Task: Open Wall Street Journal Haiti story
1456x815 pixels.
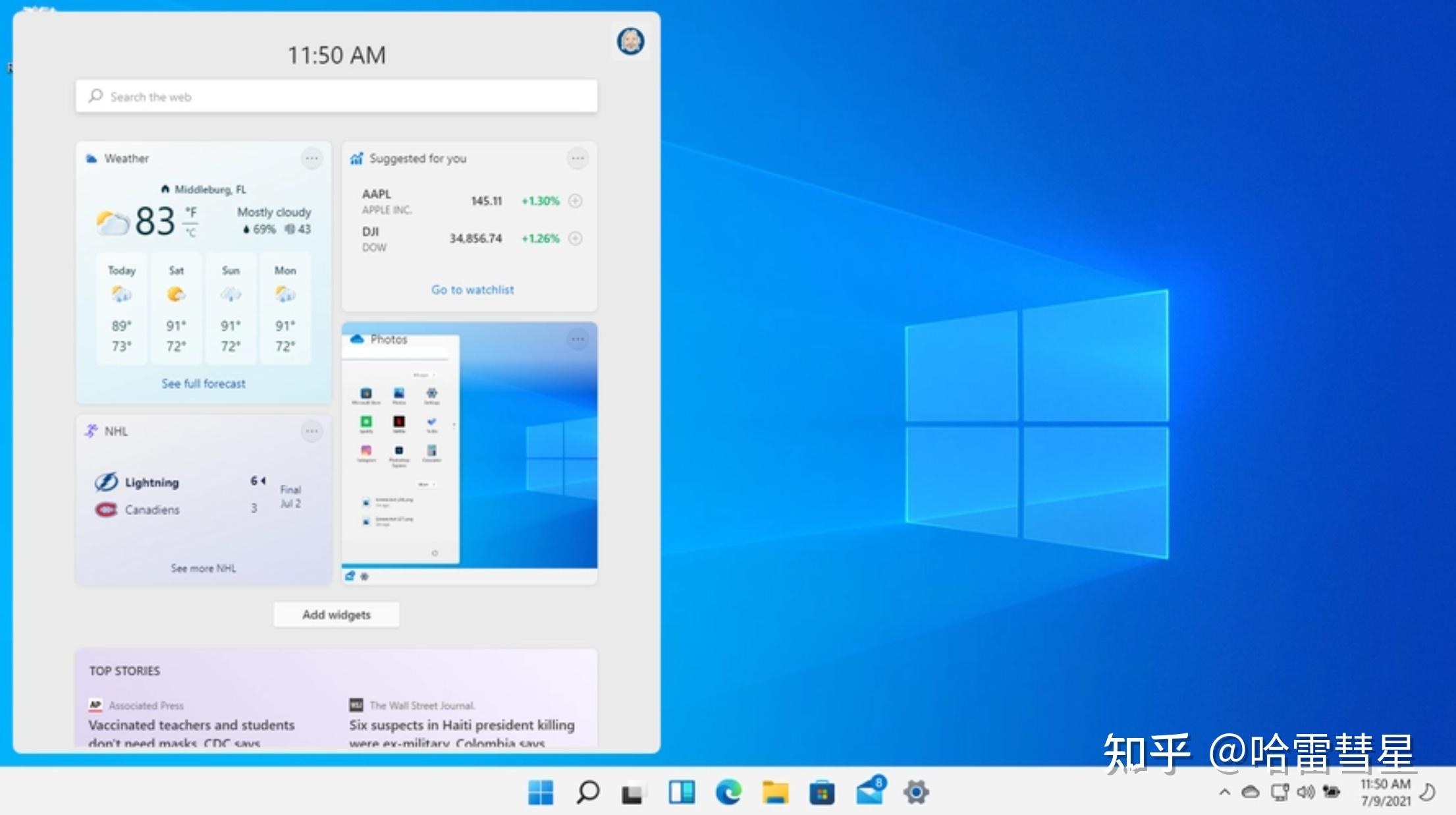Action: [x=462, y=733]
